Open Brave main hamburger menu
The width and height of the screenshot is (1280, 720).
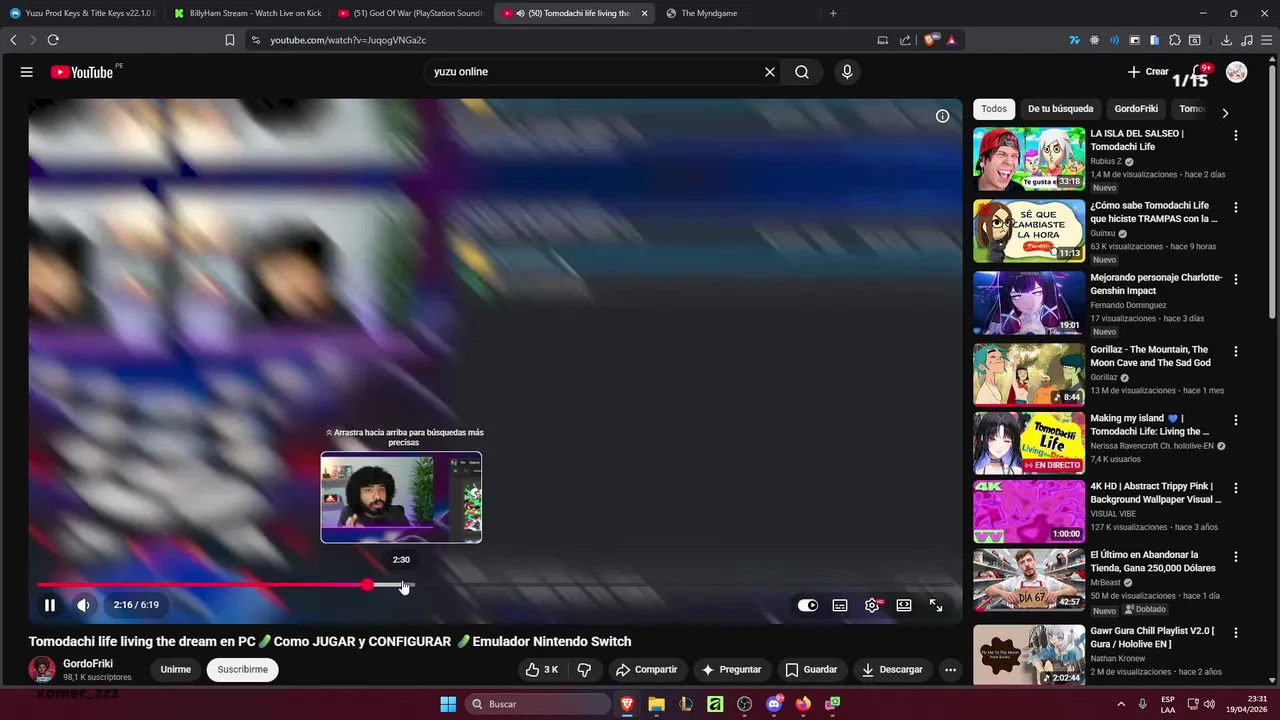pos(1266,40)
